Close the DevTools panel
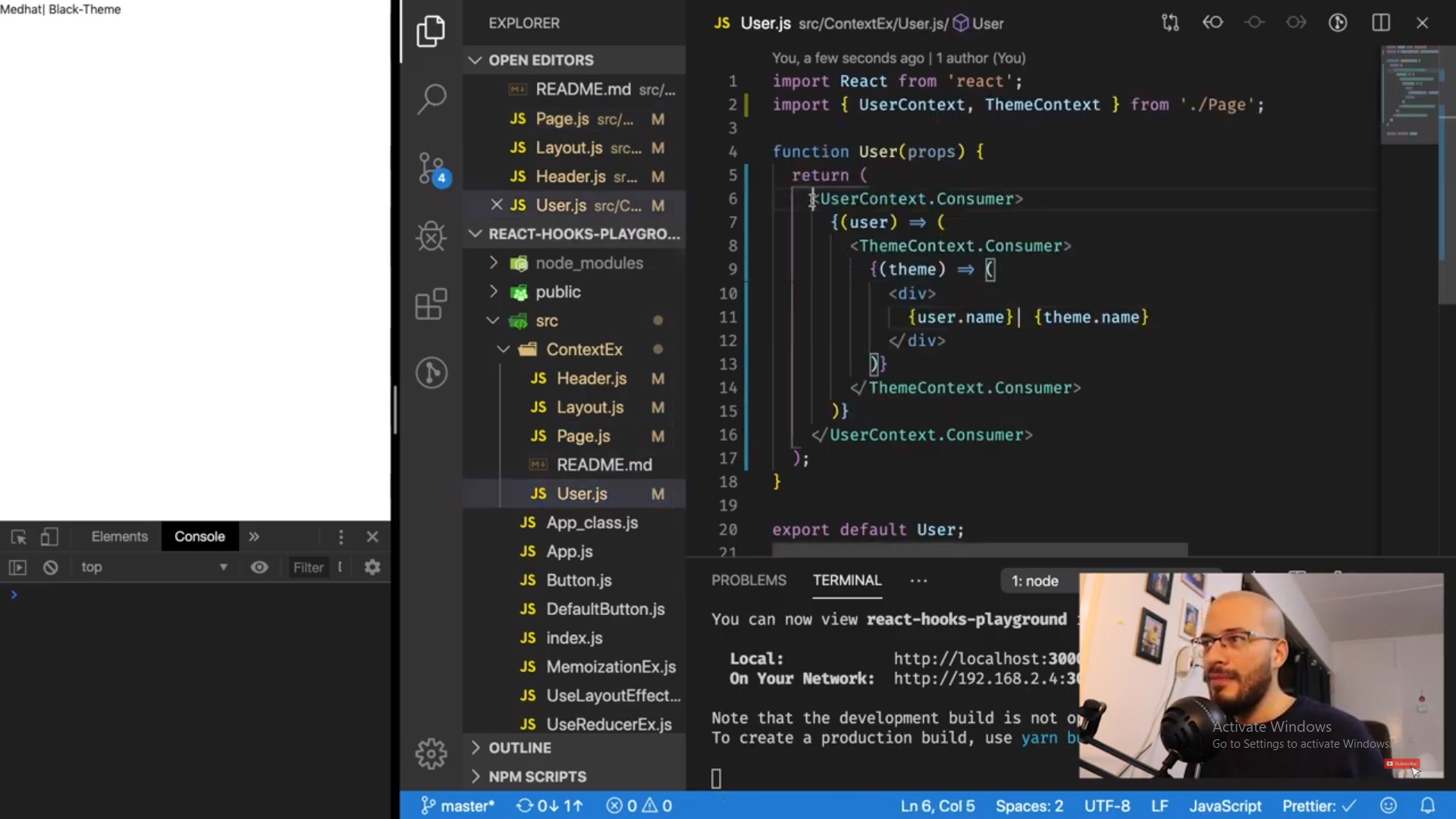The width and height of the screenshot is (1456, 819). (x=372, y=537)
